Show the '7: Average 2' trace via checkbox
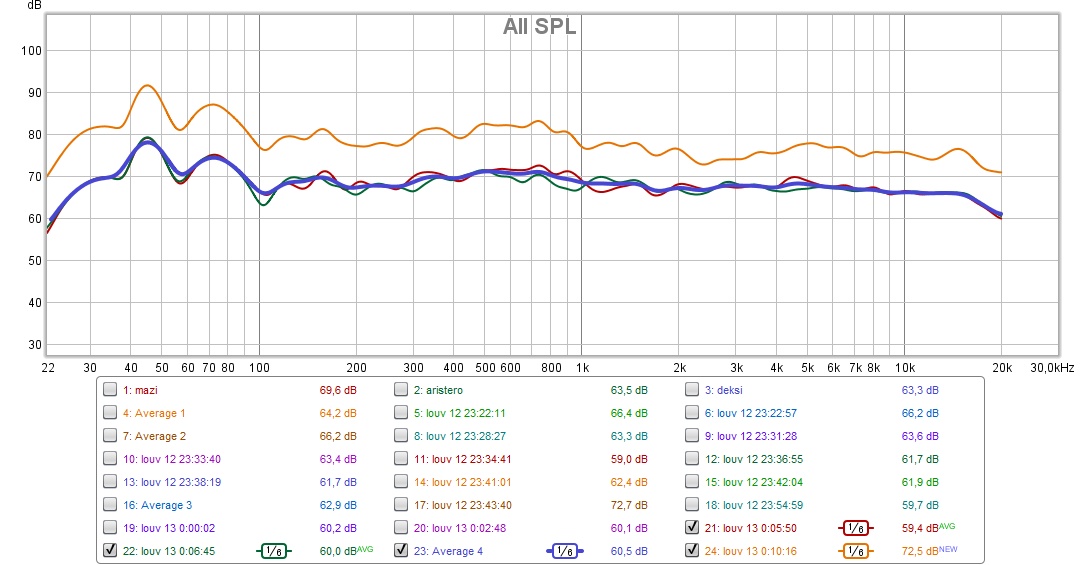Screen dimensions: 1081x565 tap(110, 435)
